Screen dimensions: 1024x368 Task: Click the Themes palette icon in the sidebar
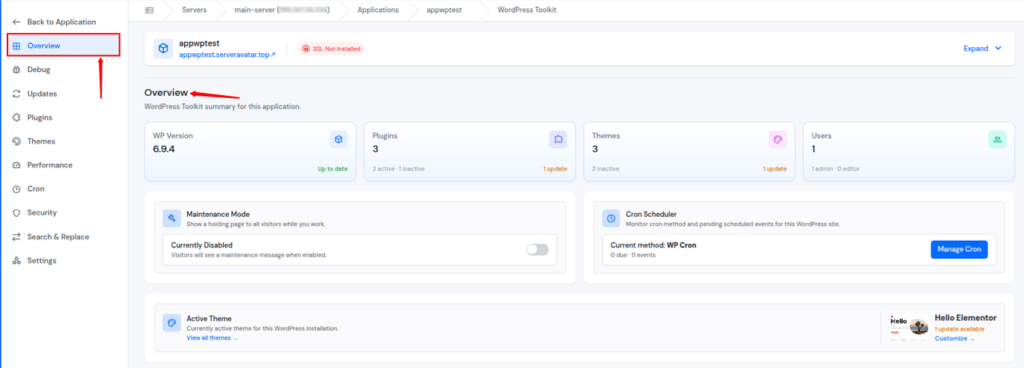(x=16, y=141)
